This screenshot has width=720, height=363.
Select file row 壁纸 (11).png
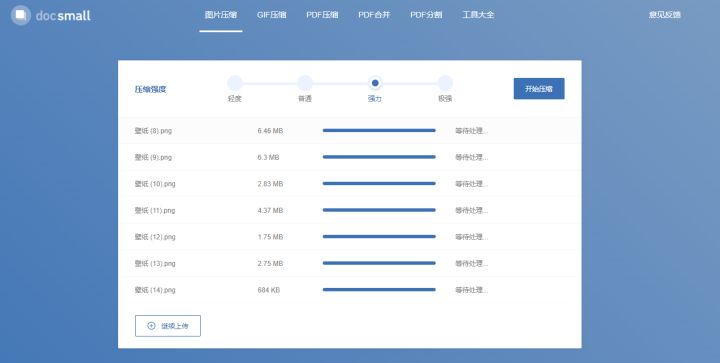pyautogui.click(x=350, y=211)
